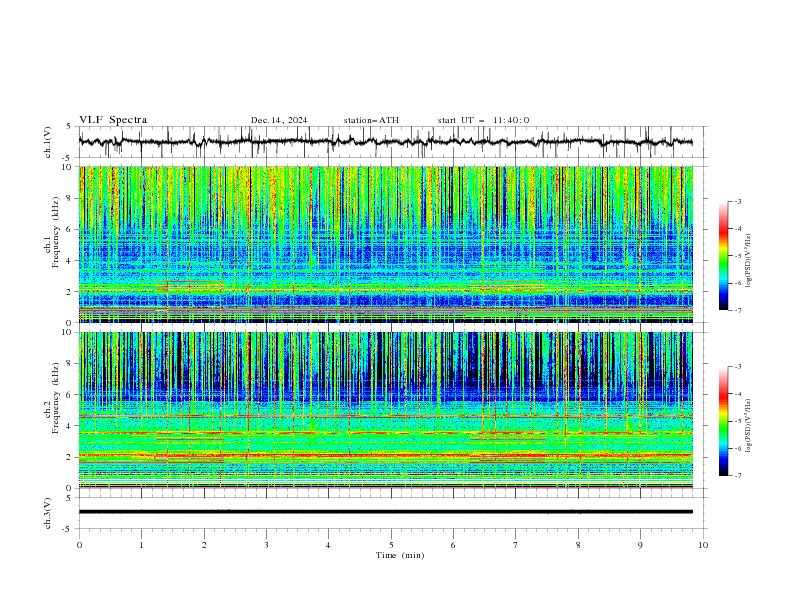Viewport: 792px width, 612px height.
Task: Click the 'station=ATH' label
Action: (x=371, y=120)
